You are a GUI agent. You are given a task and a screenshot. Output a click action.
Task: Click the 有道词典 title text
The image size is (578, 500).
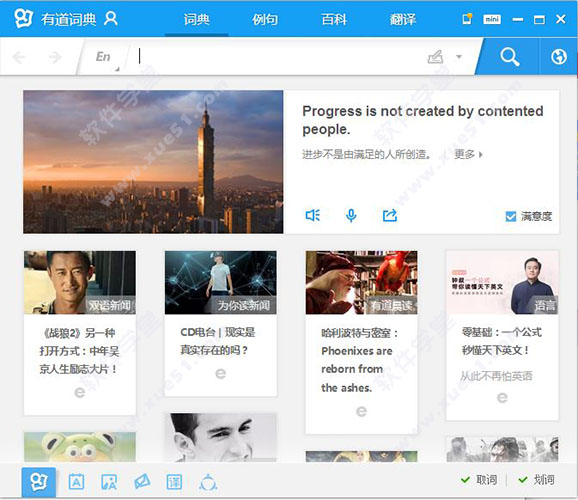click(x=69, y=19)
